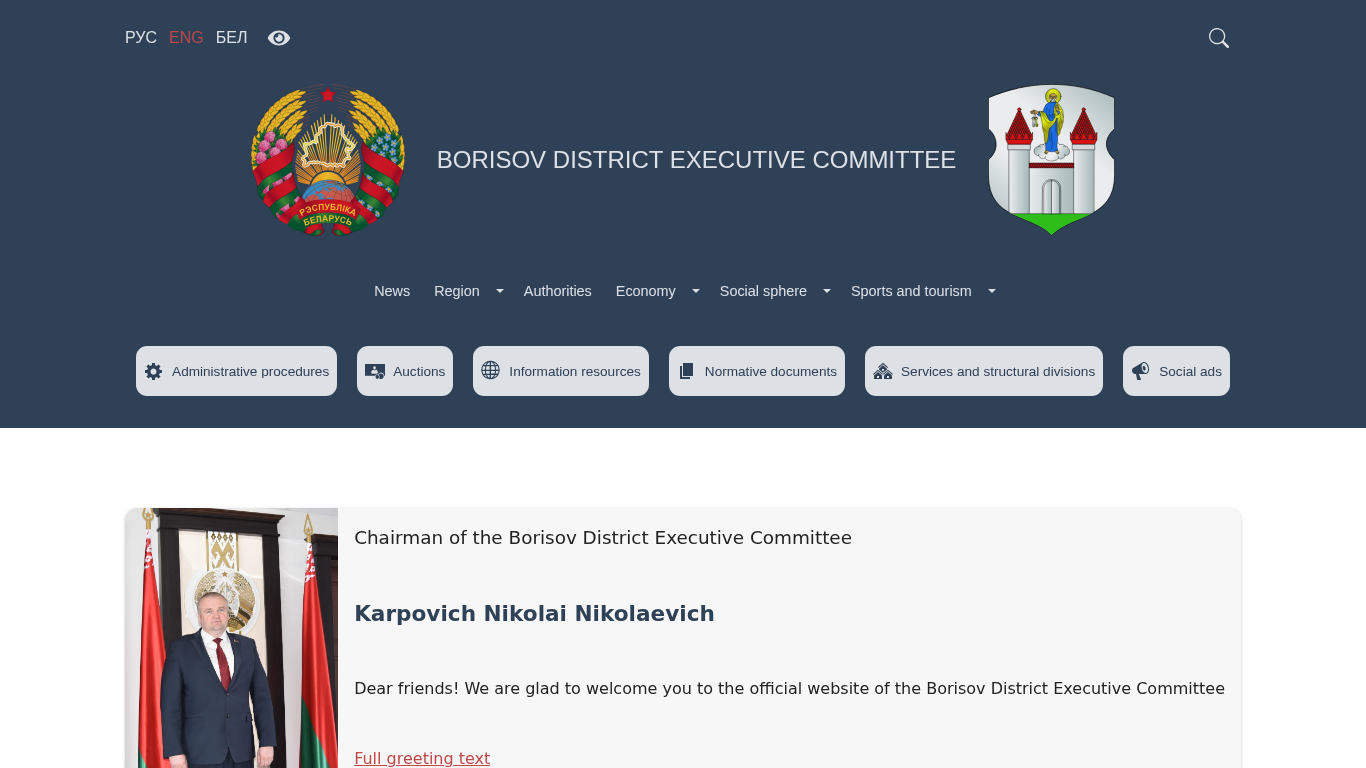The height and width of the screenshot is (768, 1366).
Task: Click the gear icon for Administrative procedures
Action: click(x=153, y=372)
